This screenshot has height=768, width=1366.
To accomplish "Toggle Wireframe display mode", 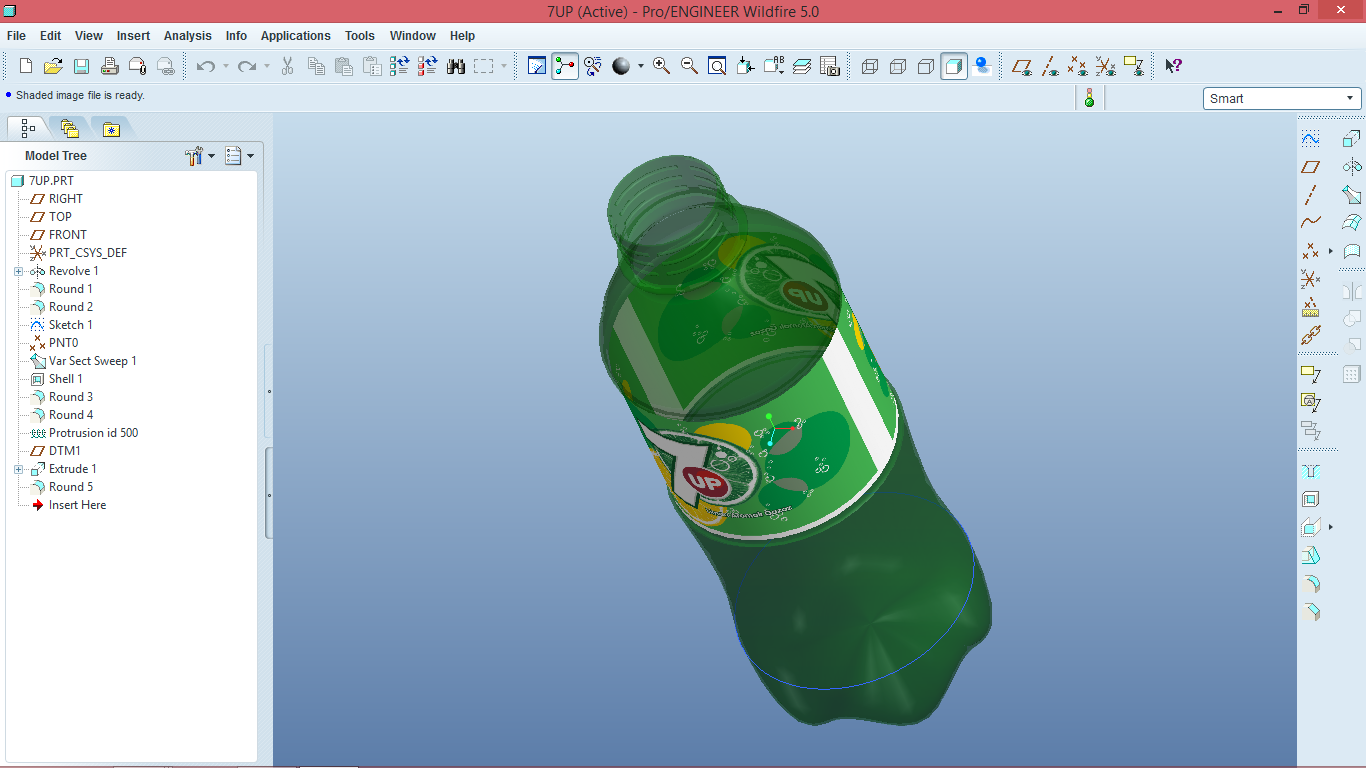I will pos(870,66).
